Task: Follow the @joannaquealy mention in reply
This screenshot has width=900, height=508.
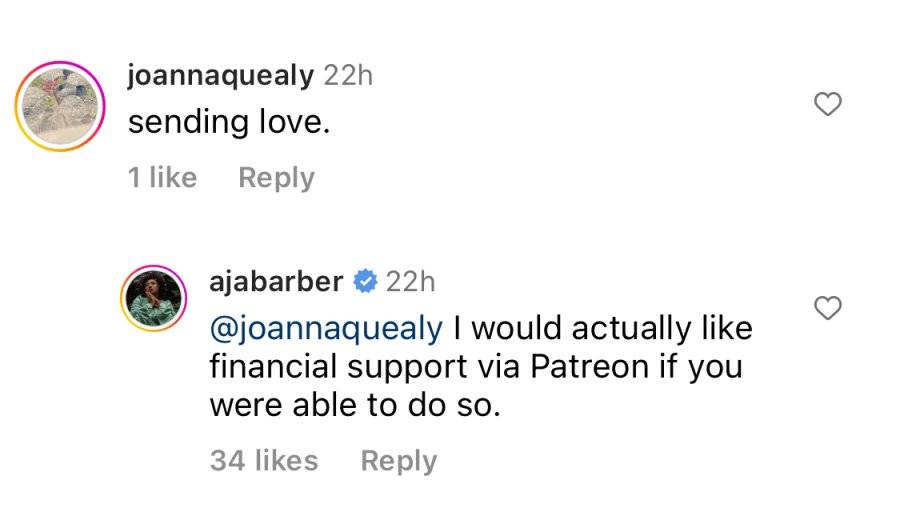Action: [326, 329]
